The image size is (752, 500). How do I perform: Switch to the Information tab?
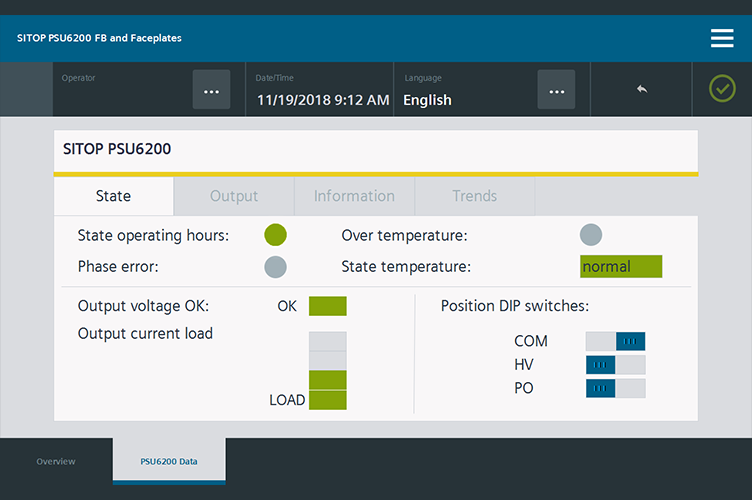(354, 196)
